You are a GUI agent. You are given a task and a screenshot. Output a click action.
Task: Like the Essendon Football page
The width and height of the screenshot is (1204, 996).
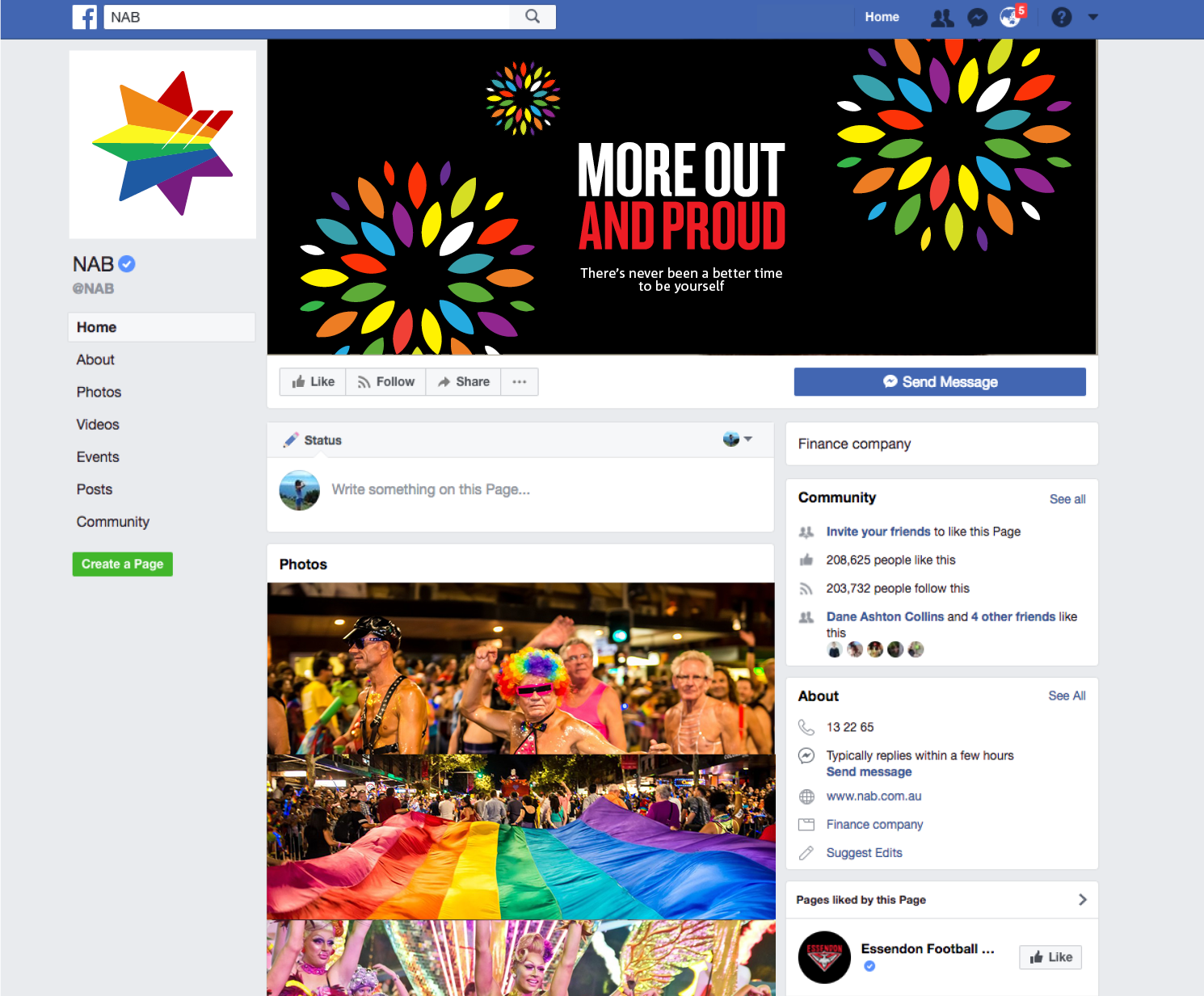1050,957
